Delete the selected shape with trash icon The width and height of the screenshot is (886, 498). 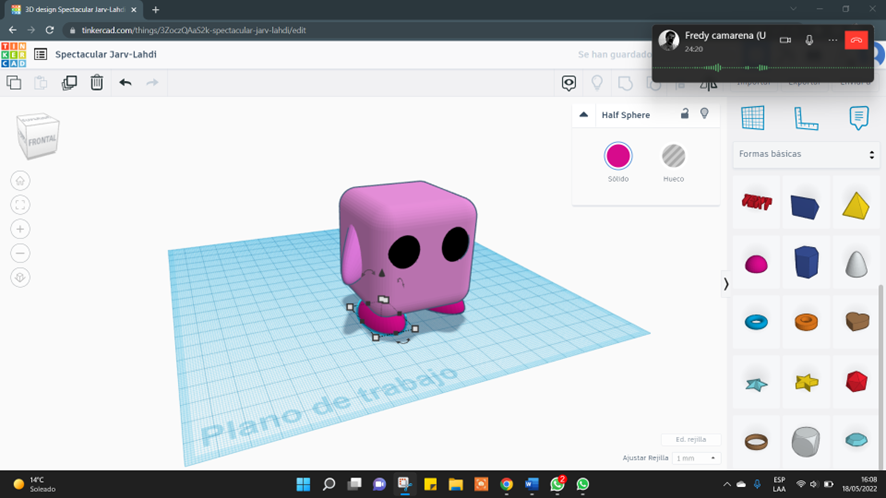97,83
